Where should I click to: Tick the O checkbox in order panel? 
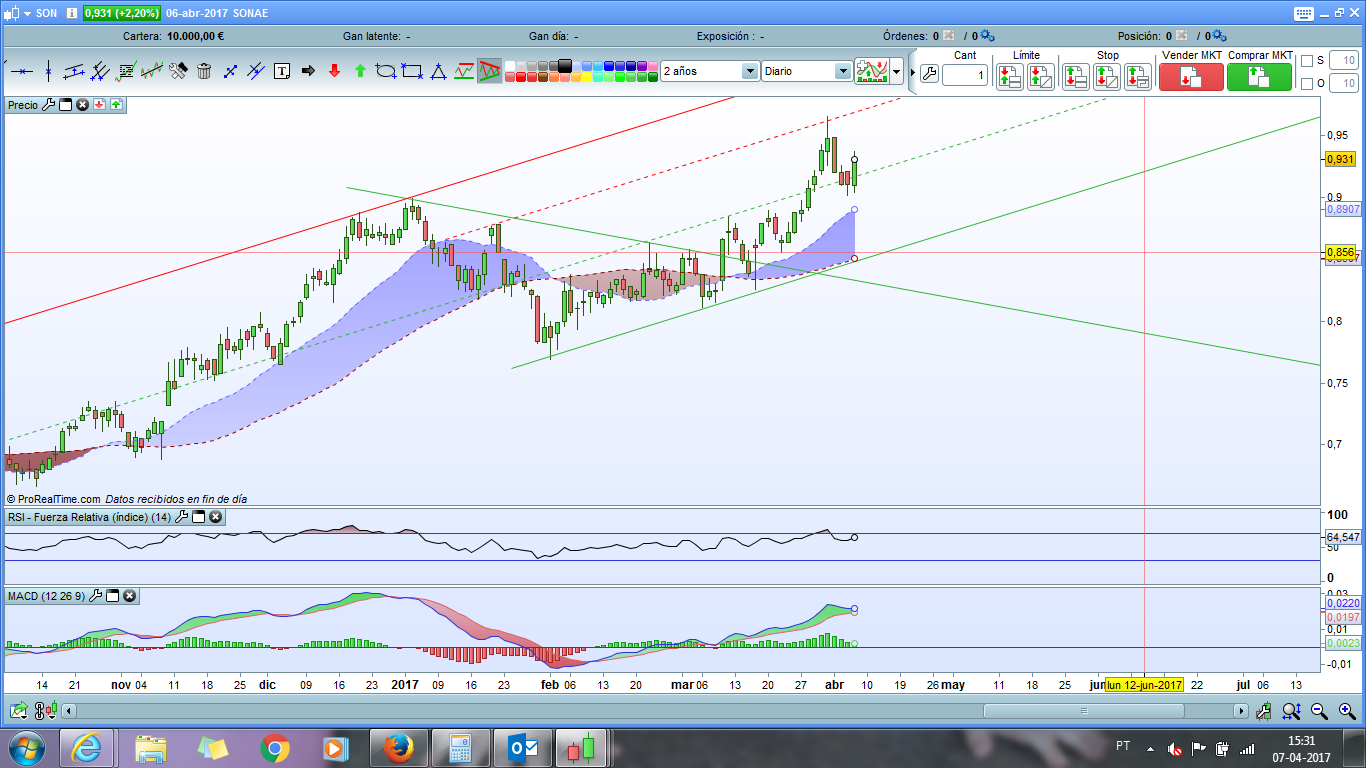(1307, 83)
